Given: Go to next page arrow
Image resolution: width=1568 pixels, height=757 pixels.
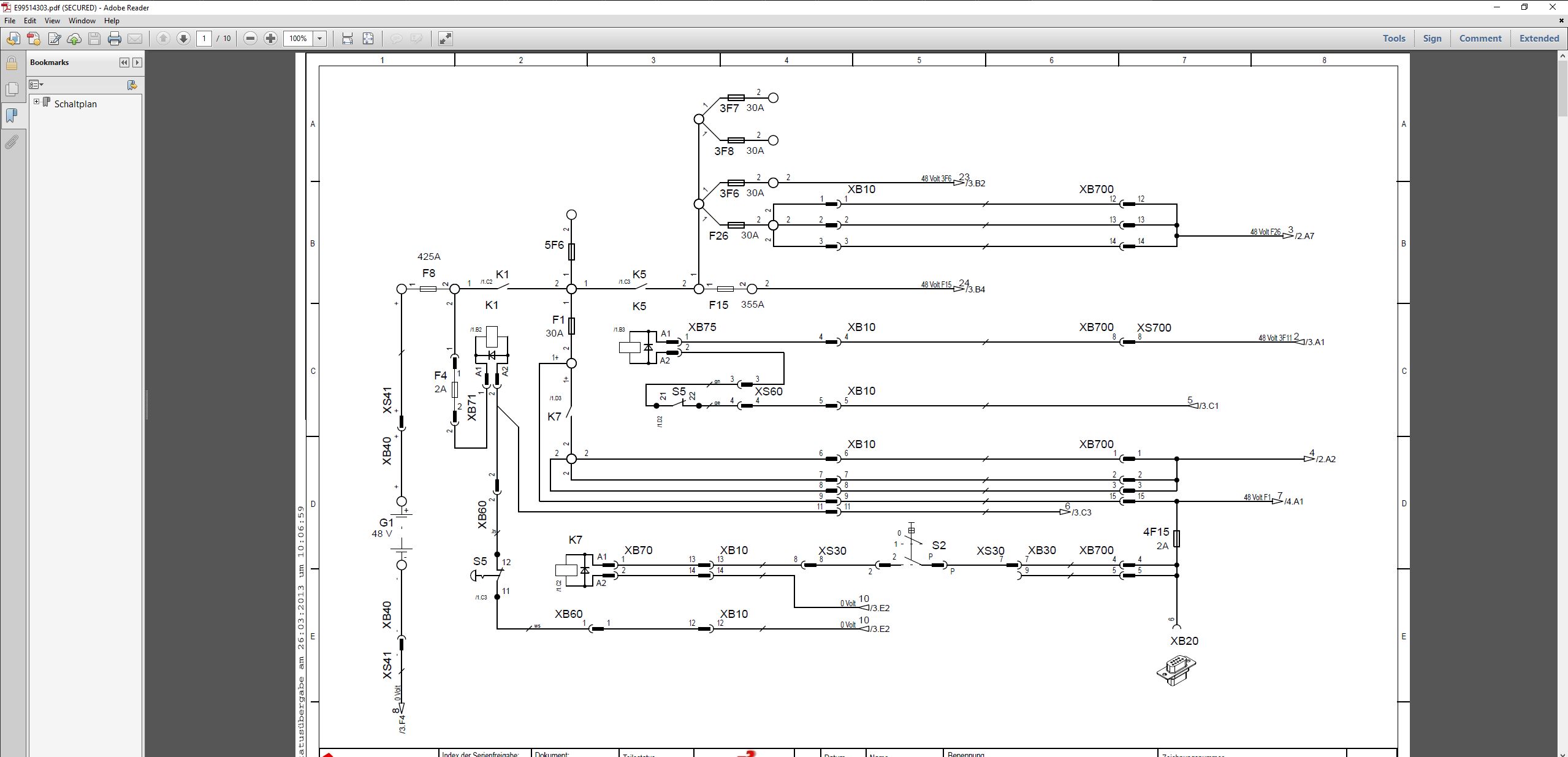Looking at the screenshot, I should point(183,39).
